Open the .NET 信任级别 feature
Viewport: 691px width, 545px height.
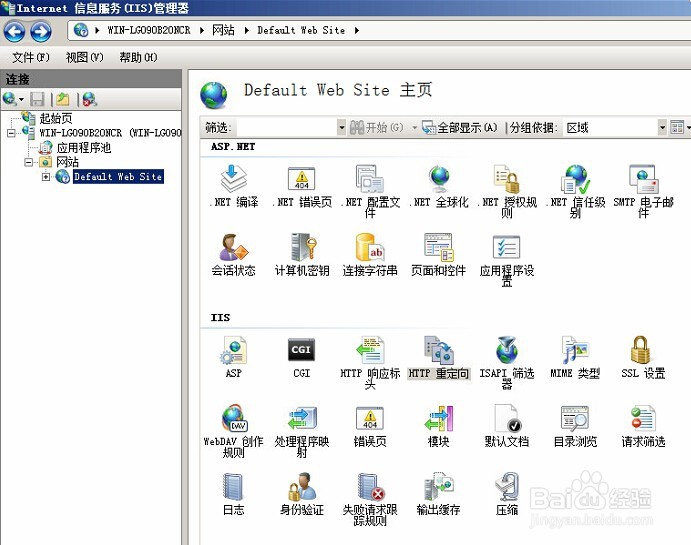point(576,191)
